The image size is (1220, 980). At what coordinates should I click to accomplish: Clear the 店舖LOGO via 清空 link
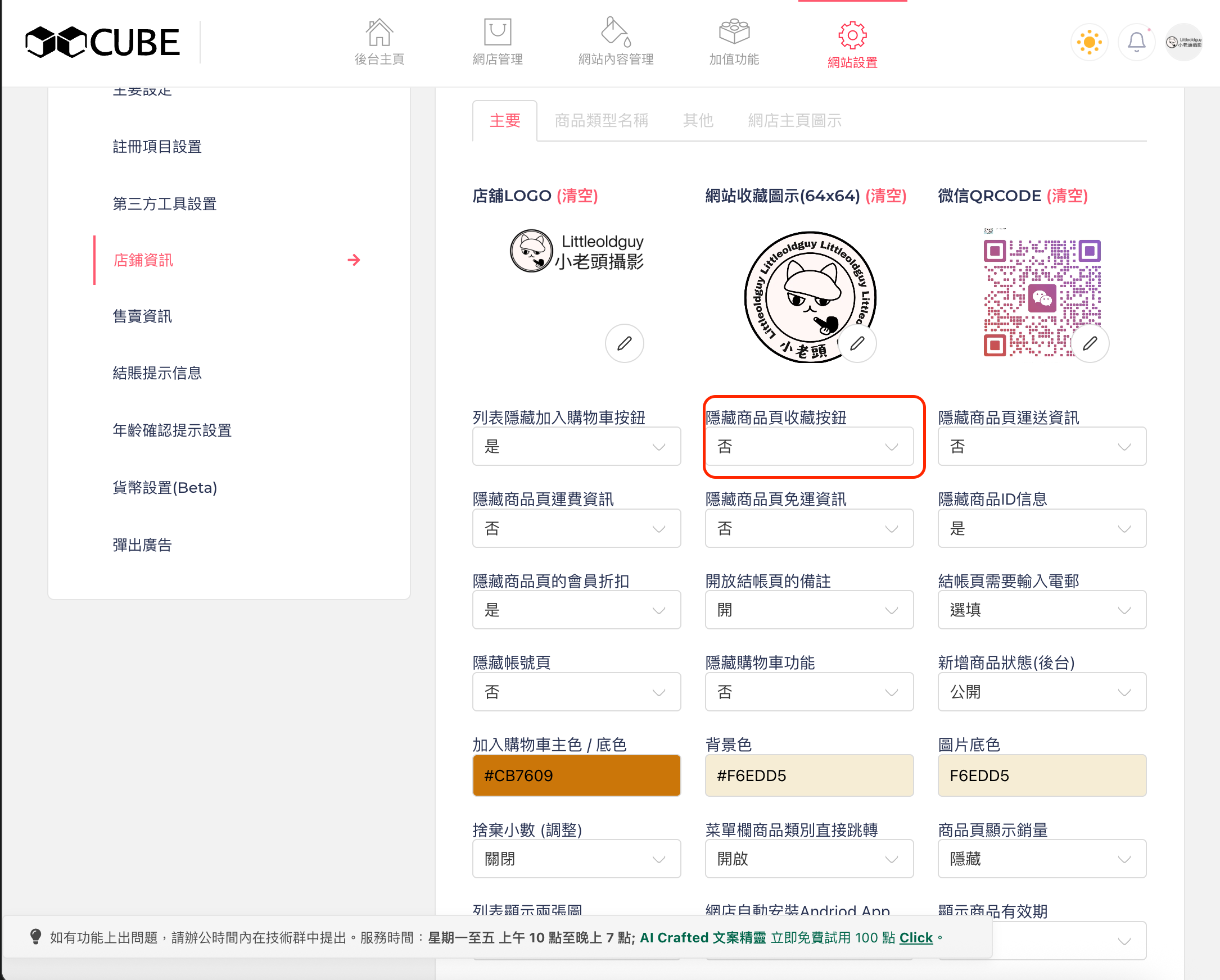pos(577,196)
